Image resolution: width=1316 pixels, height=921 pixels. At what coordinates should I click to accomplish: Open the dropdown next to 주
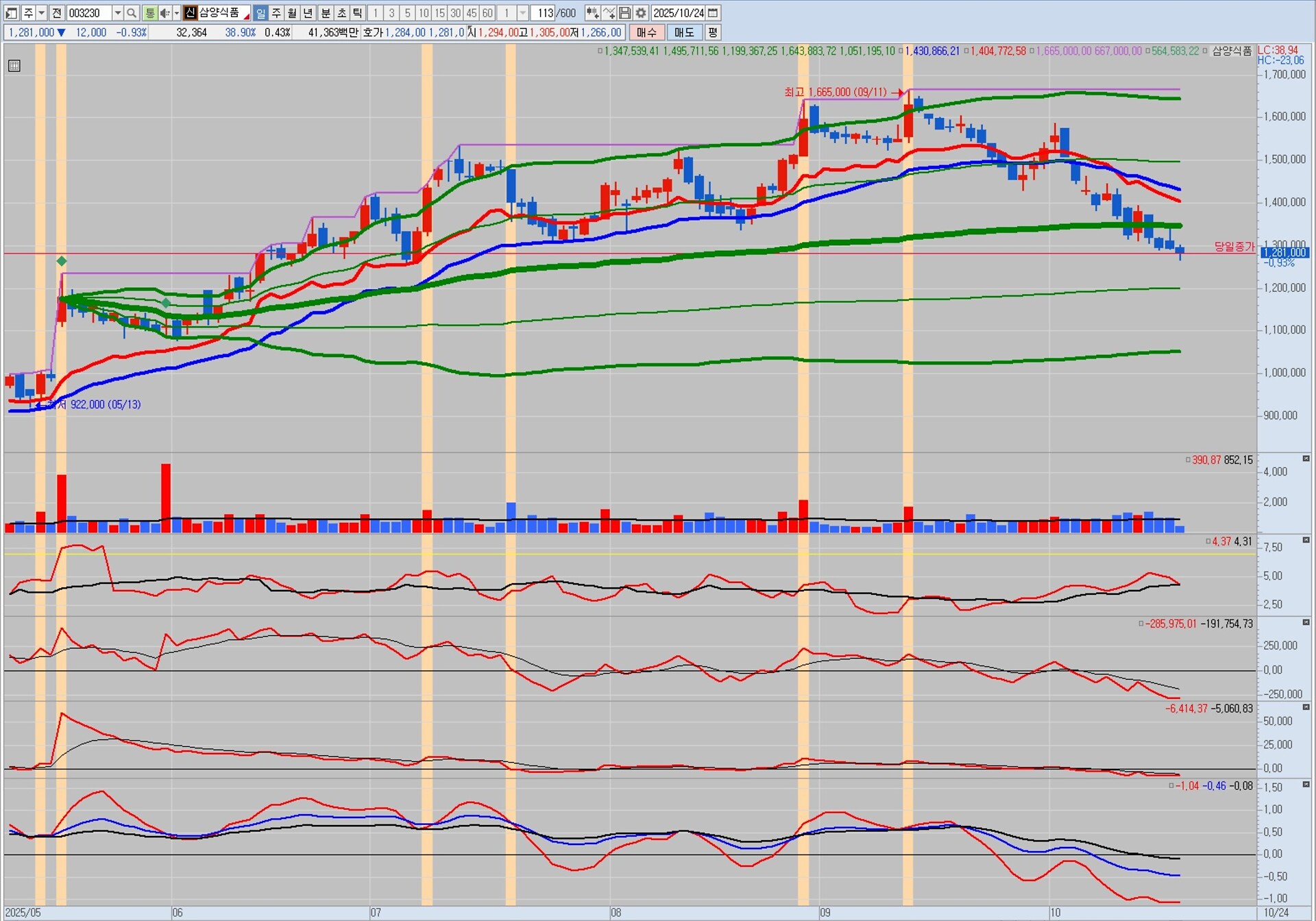(42, 13)
